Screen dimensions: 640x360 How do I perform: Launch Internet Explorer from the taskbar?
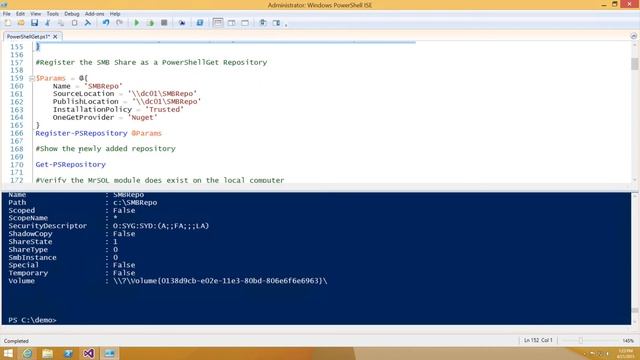tap(27, 353)
